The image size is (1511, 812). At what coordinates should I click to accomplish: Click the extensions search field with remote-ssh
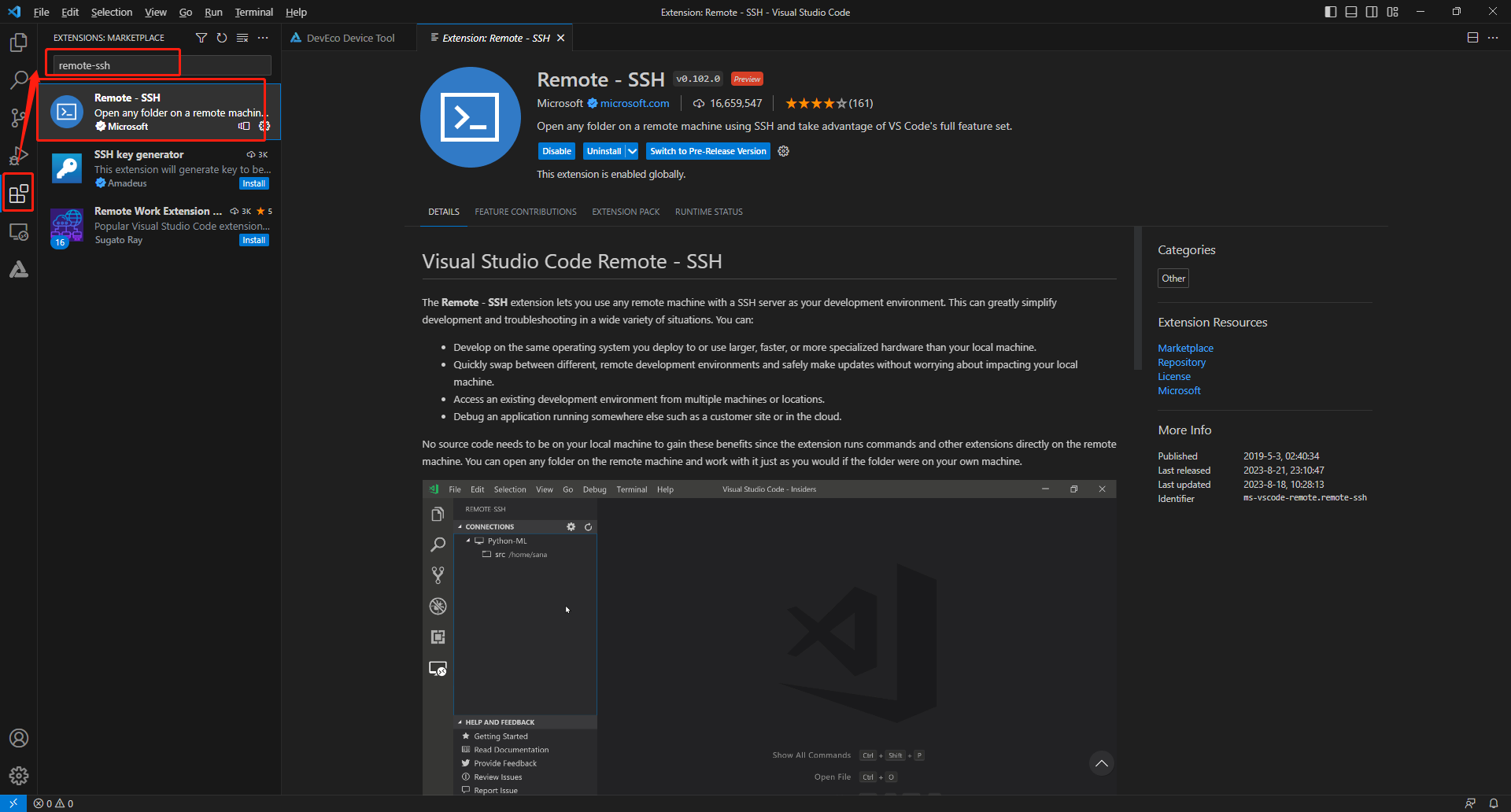coord(162,65)
